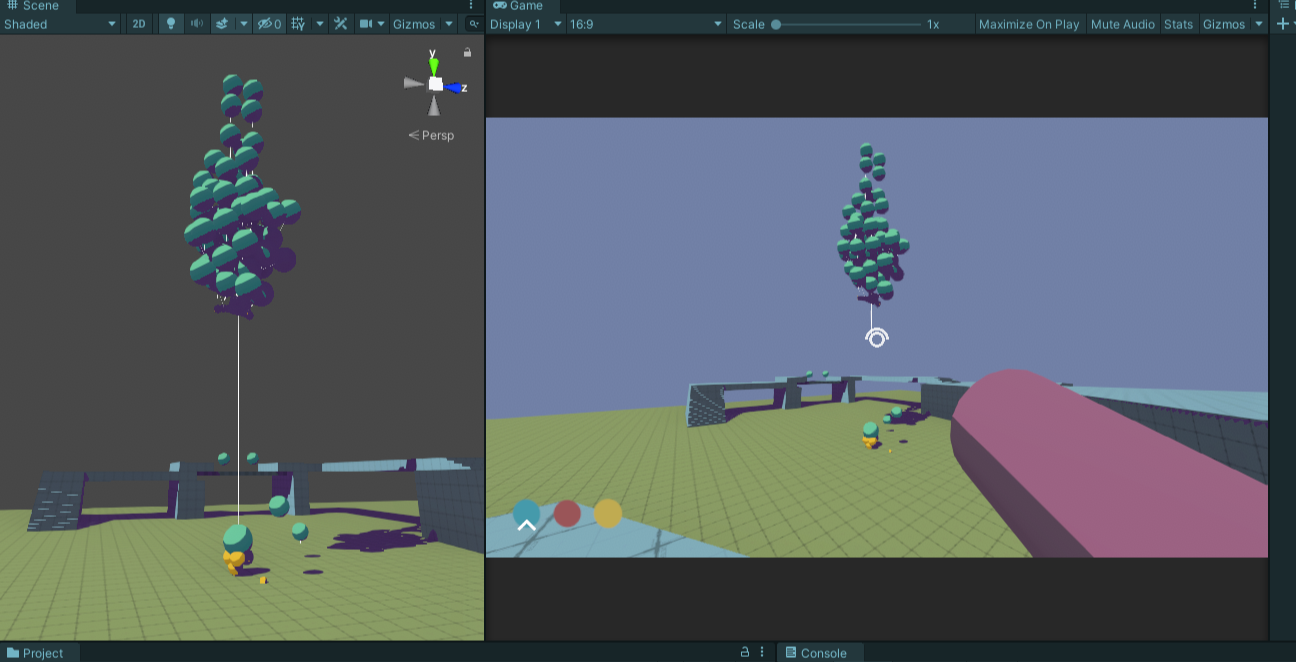Click the gray bottom gizmo cone

434,106
